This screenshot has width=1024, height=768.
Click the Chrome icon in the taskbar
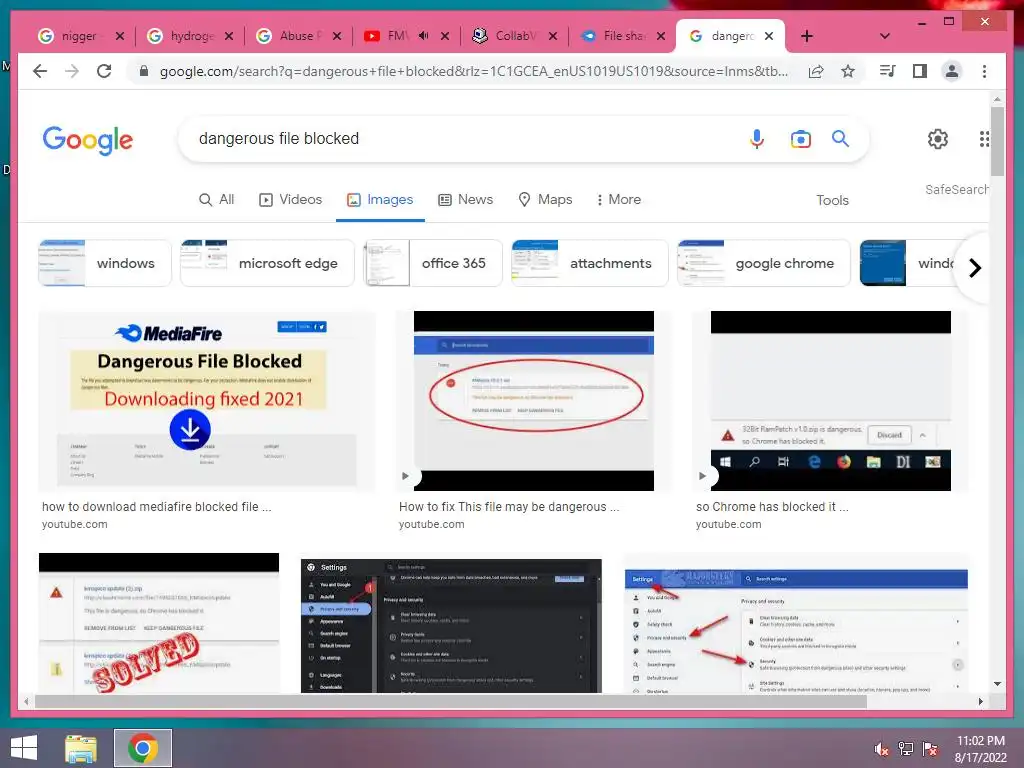click(x=143, y=748)
